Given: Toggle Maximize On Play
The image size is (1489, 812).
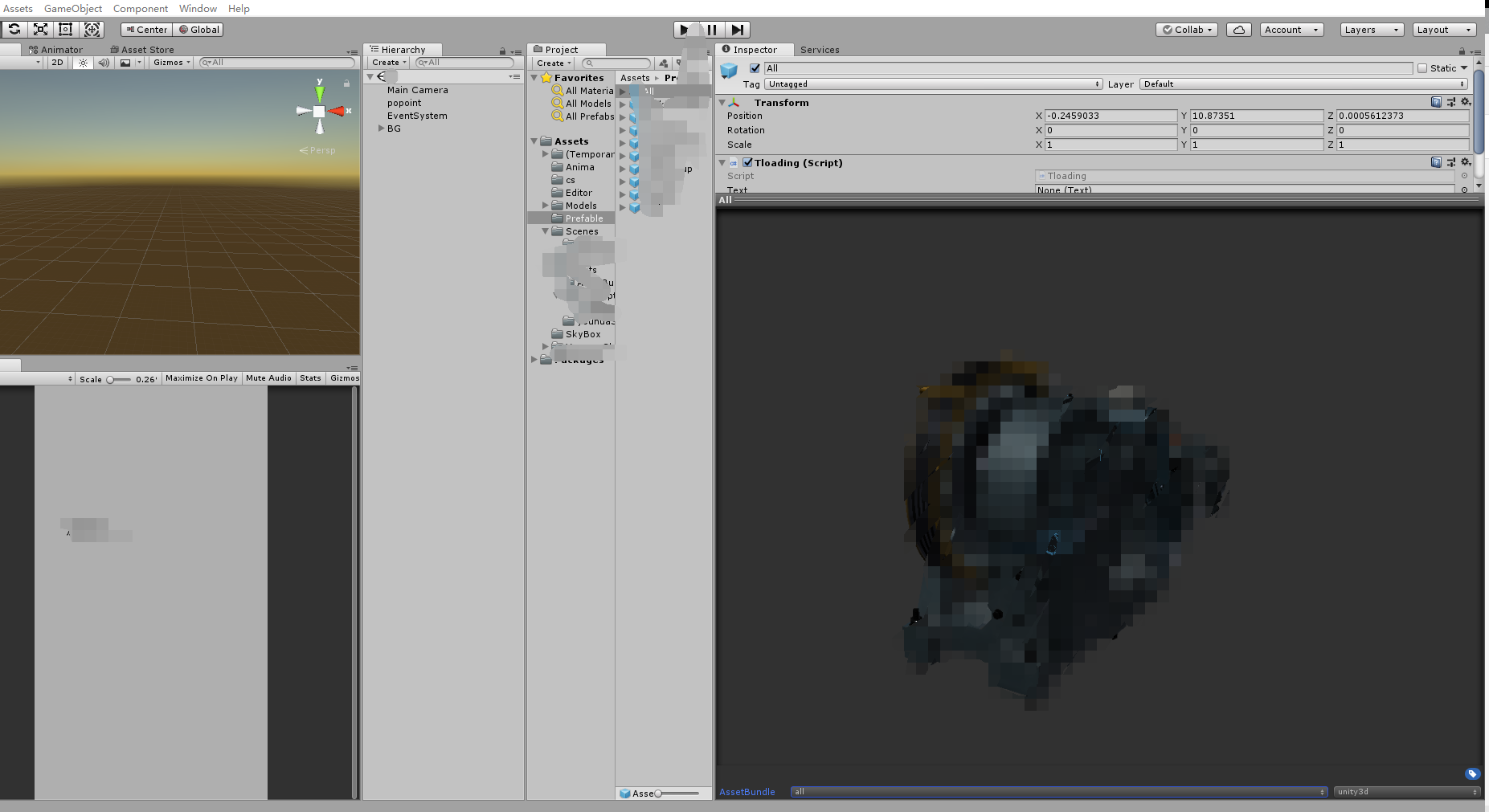Looking at the screenshot, I should click(202, 378).
